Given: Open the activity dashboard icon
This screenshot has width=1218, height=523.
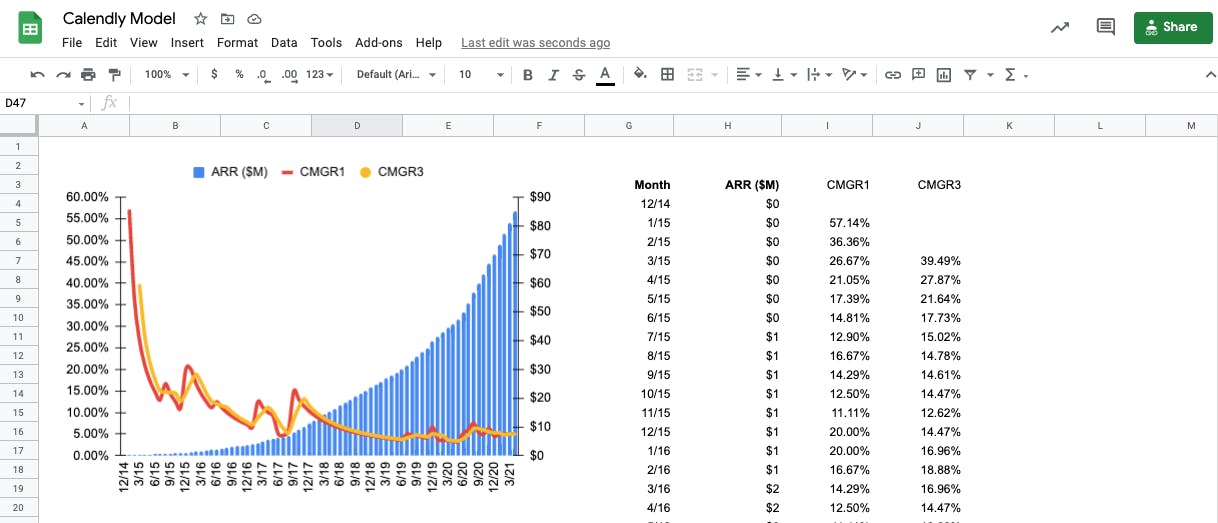Looking at the screenshot, I should coord(1060,27).
